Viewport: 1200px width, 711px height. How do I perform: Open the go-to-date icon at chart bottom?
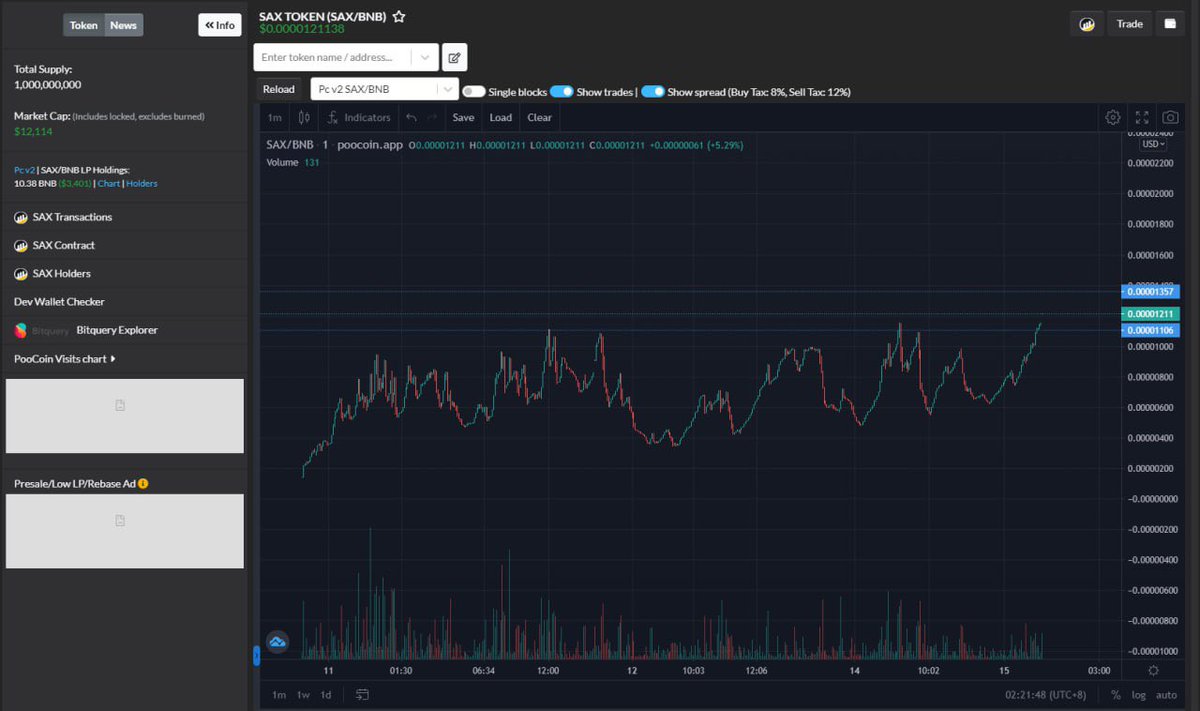[x=362, y=694]
